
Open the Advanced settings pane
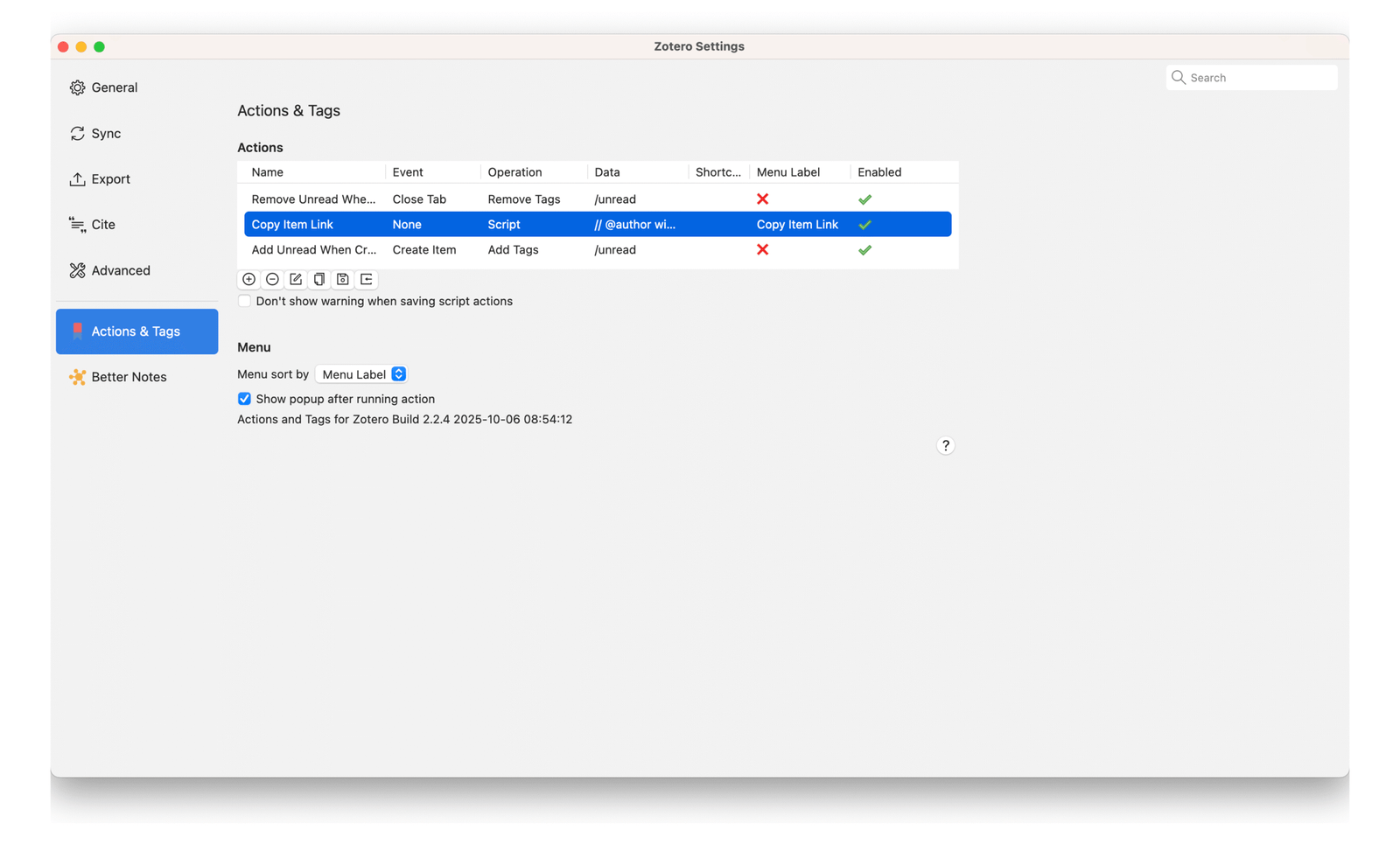(x=121, y=270)
